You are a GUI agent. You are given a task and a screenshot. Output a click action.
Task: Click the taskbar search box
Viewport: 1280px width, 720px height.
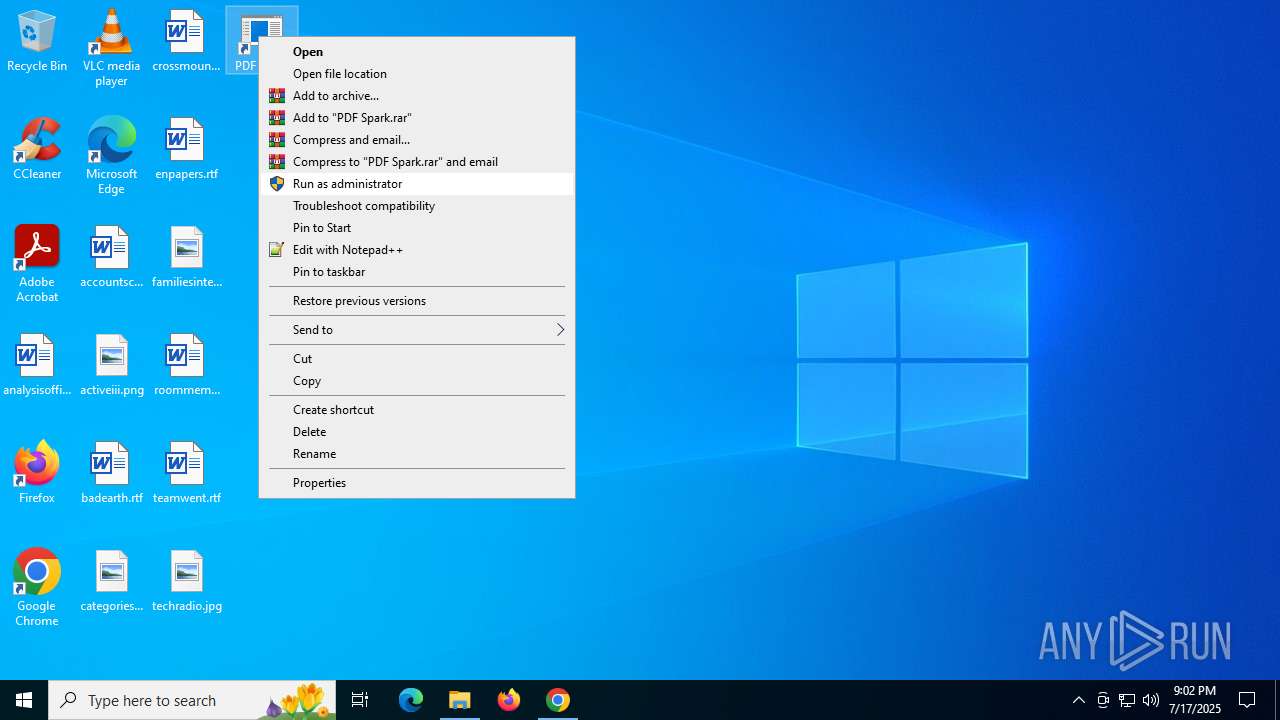point(192,700)
